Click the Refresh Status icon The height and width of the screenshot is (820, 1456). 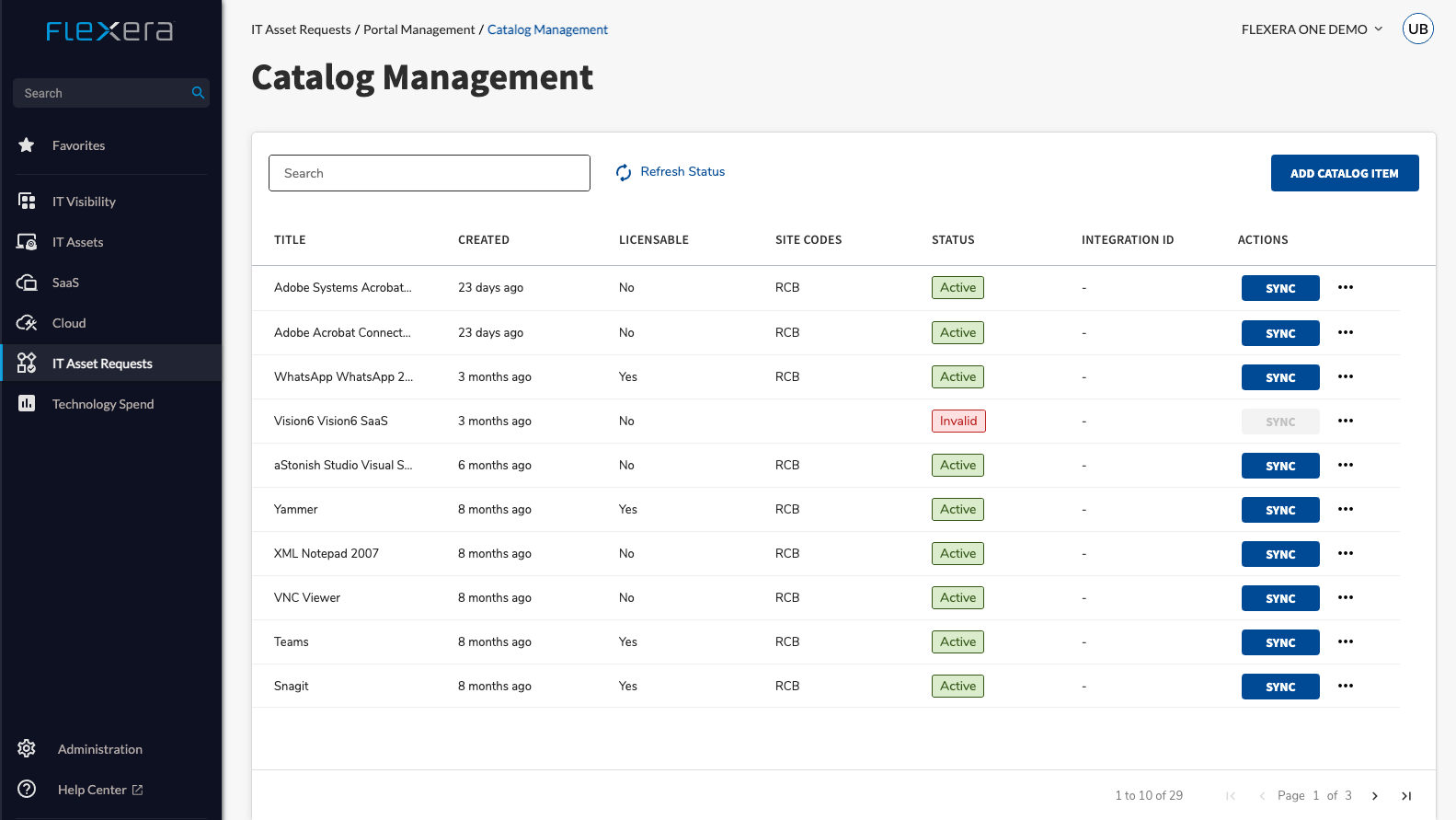pos(624,172)
